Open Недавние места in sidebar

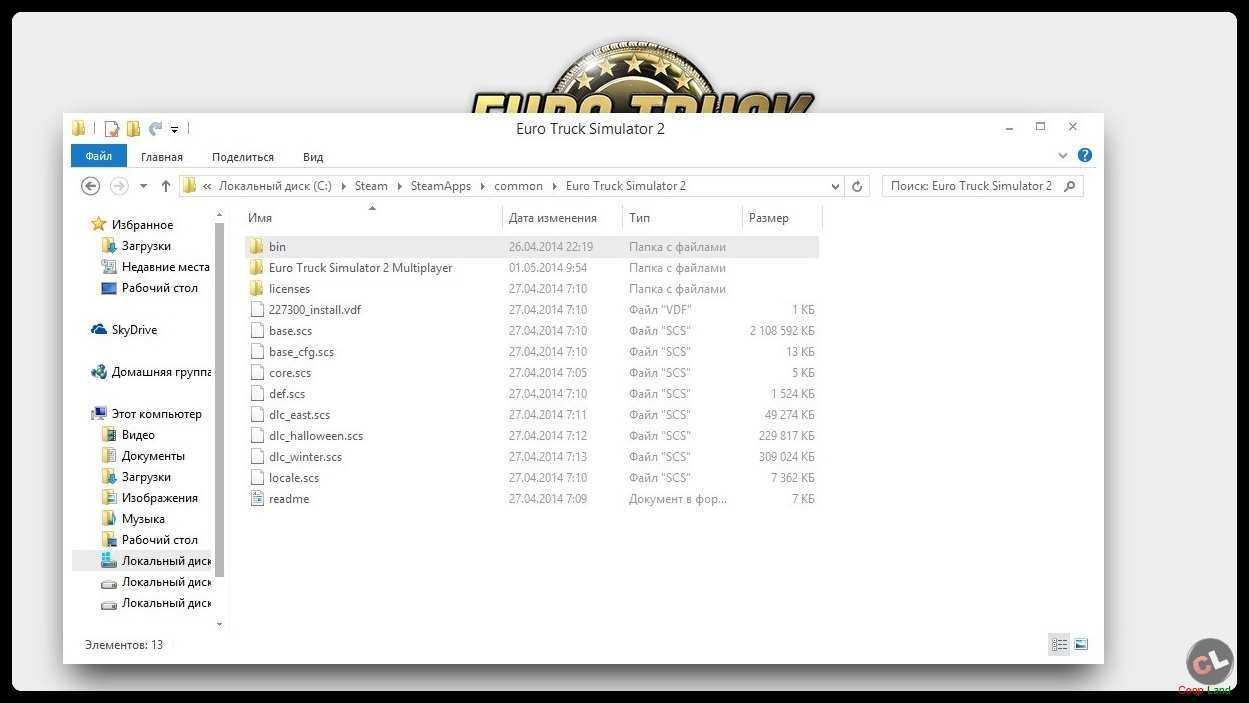pos(156,267)
